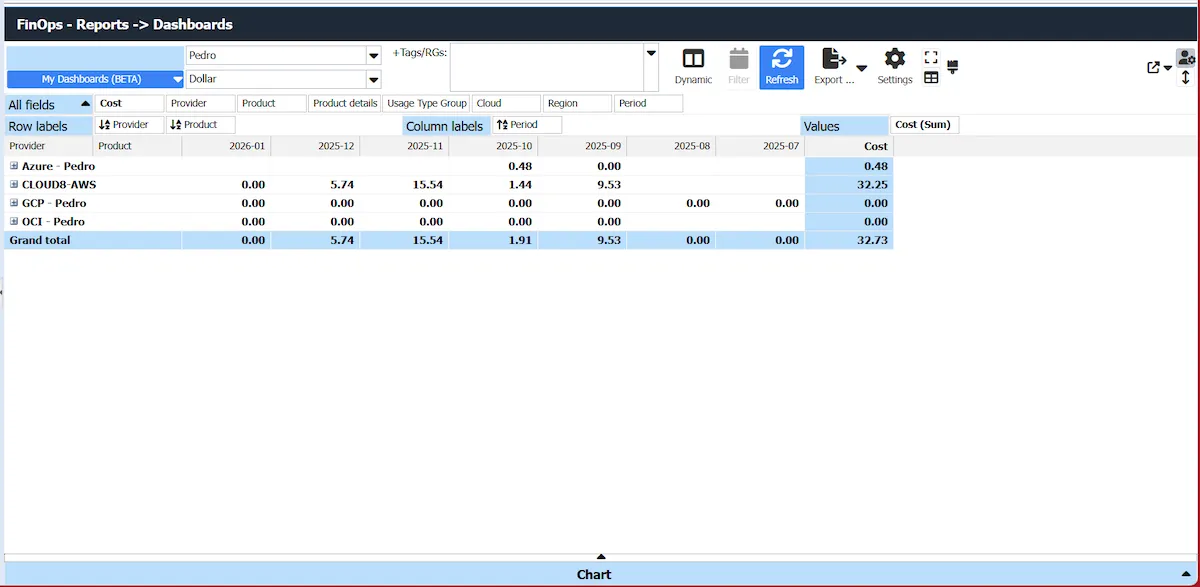Open the Pedro account dropdown
The height and width of the screenshot is (587, 1200).
(374, 56)
